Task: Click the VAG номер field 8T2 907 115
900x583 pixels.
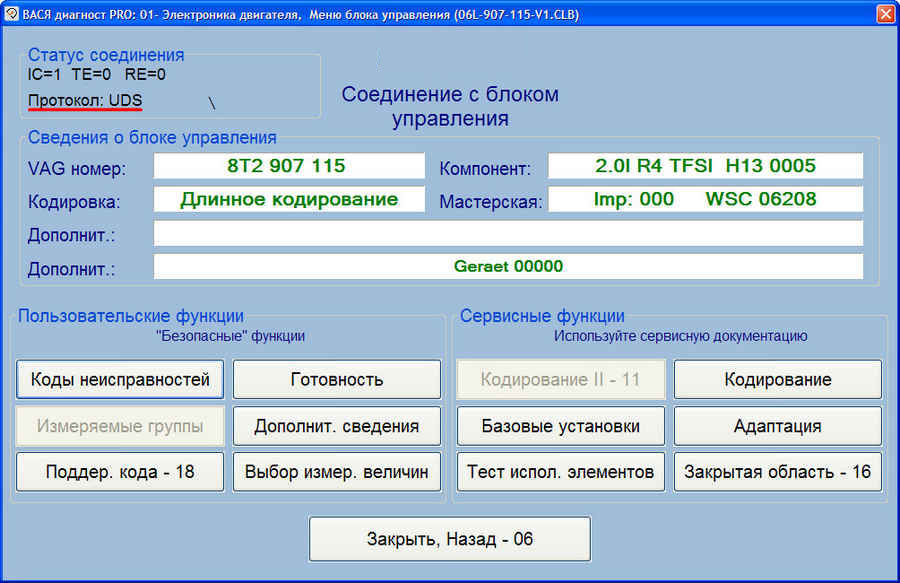Action: 289,166
